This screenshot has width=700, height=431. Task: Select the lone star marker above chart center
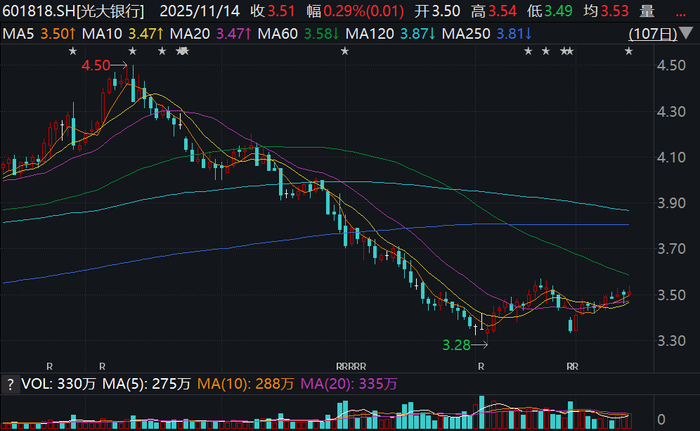pyautogui.click(x=345, y=52)
